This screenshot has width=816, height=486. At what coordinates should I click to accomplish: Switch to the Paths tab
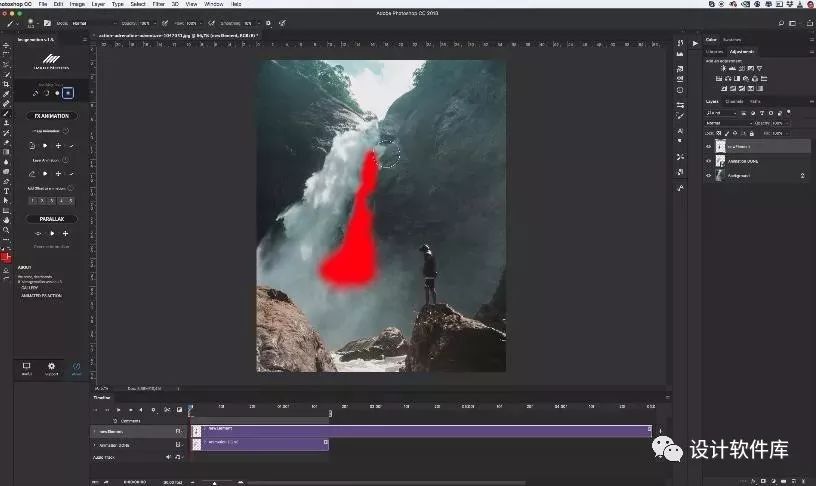pos(755,101)
